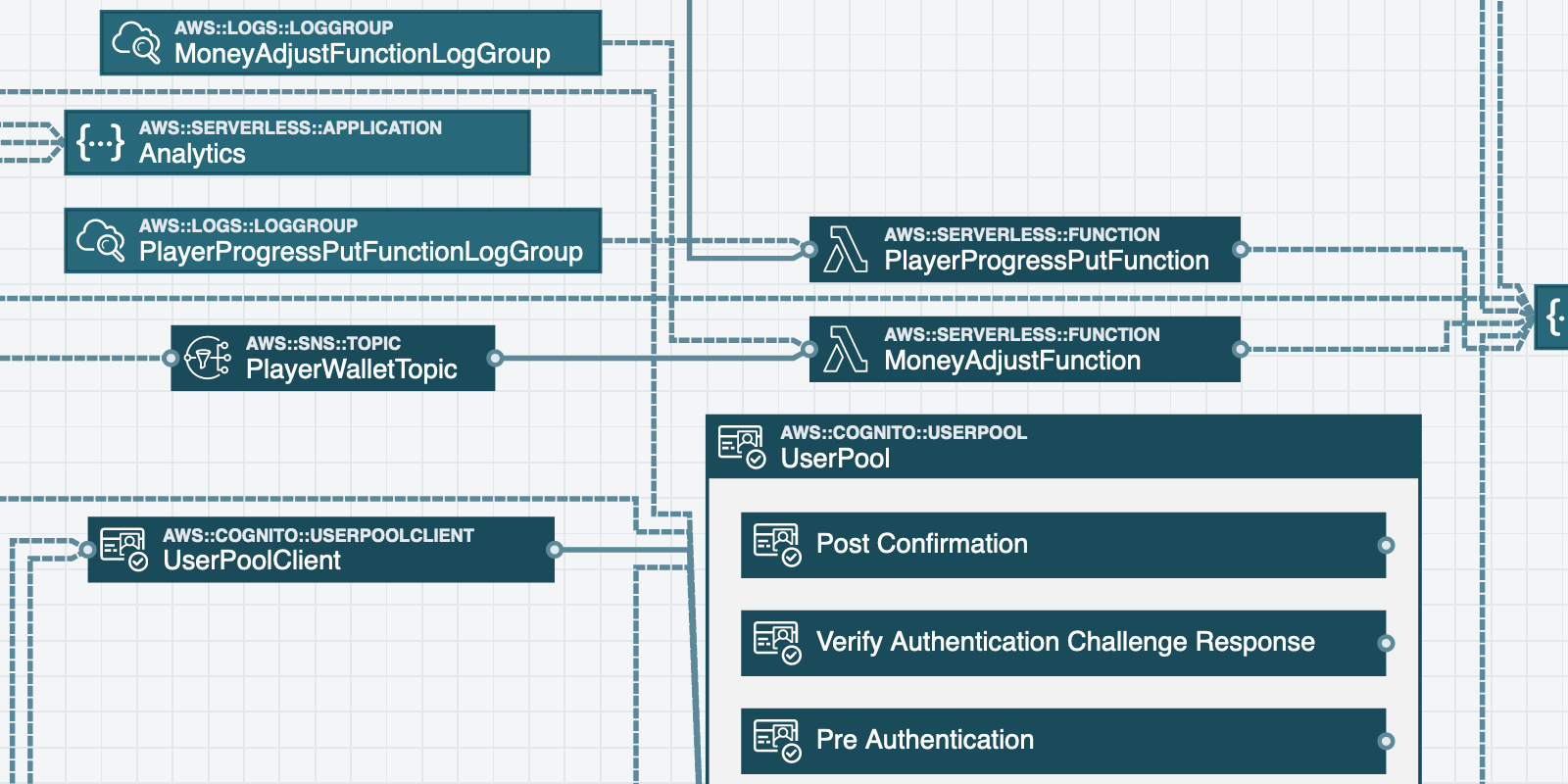
Task: Click the PlayerWalletTopic SNS topic icon
Action: click(x=208, y=359)
